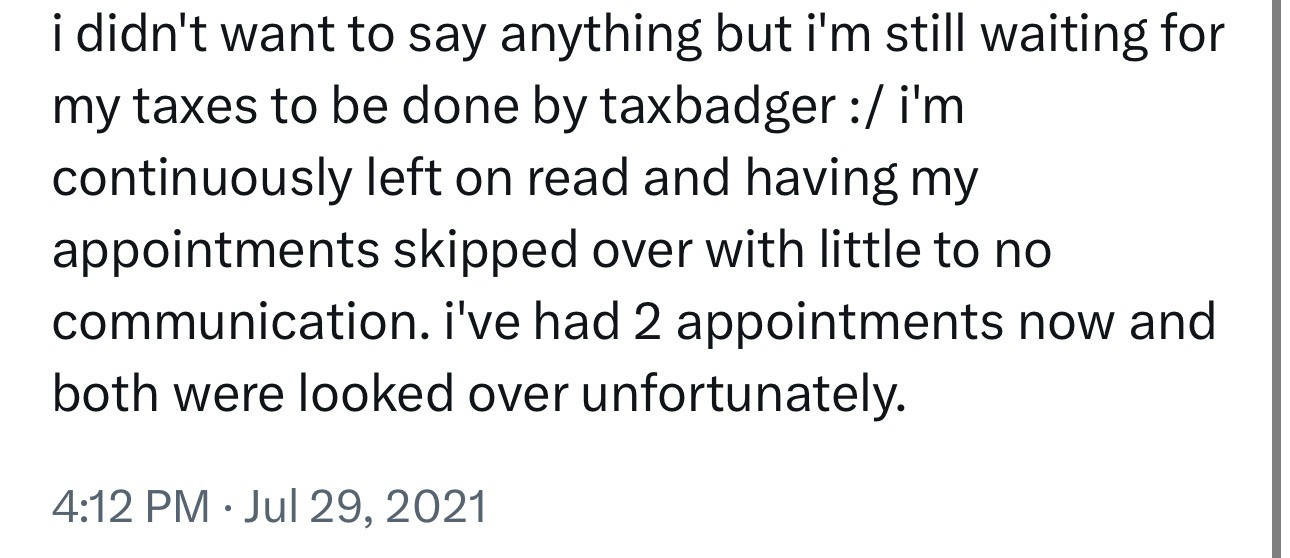1290x558 pixels.
Task: Click the word "unfortunately" in the tweet
Action: pos(743,395)
